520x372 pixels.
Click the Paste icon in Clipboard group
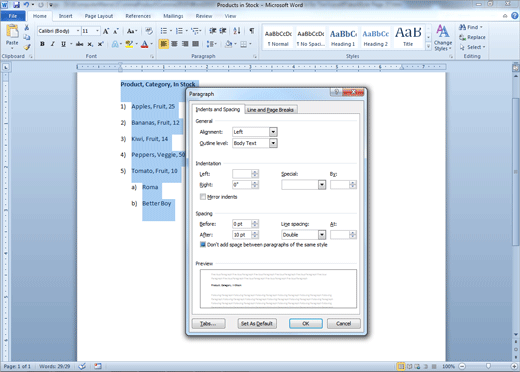[x=12, y=32]
